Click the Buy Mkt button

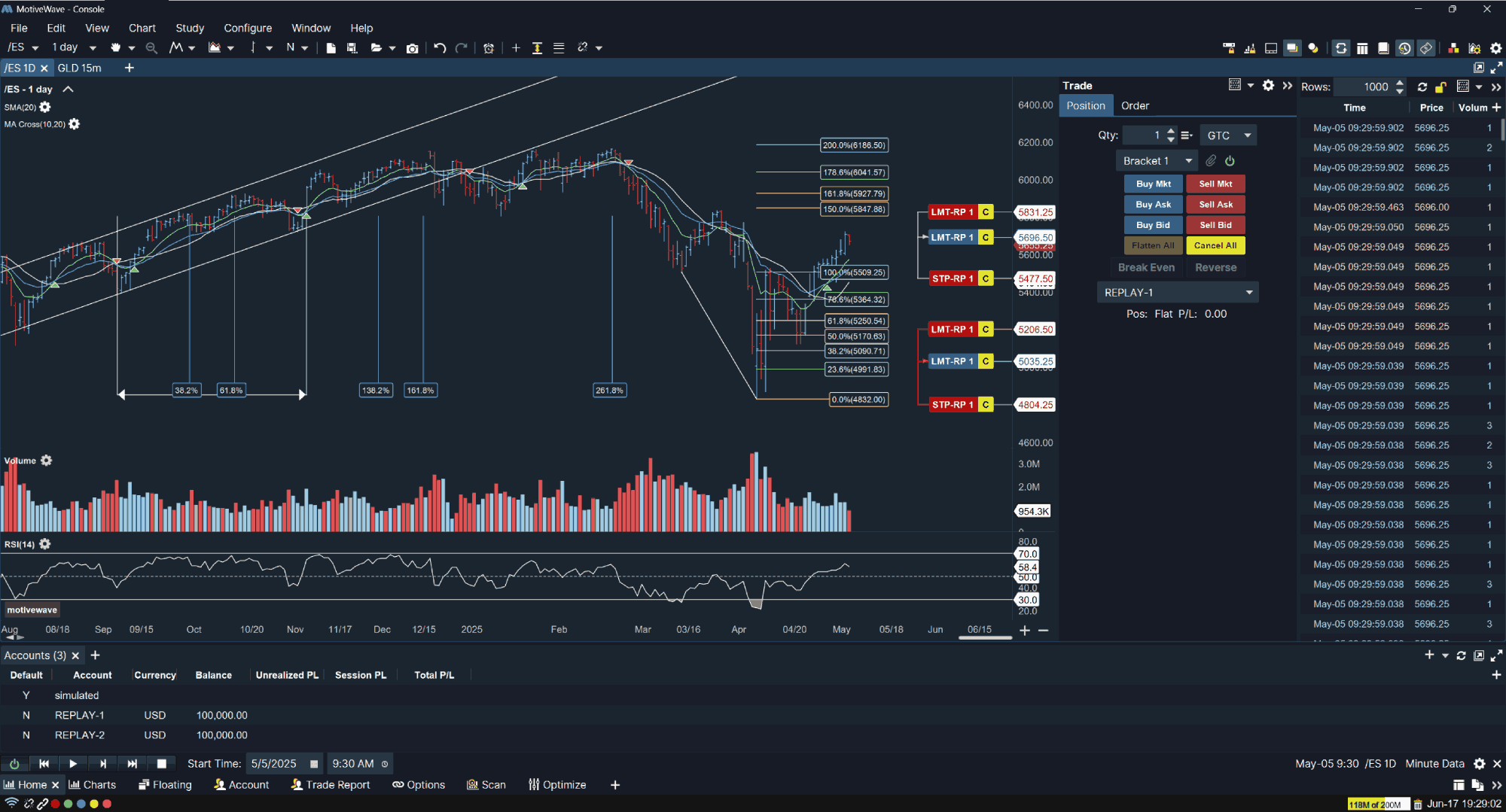coord(1153,183)
